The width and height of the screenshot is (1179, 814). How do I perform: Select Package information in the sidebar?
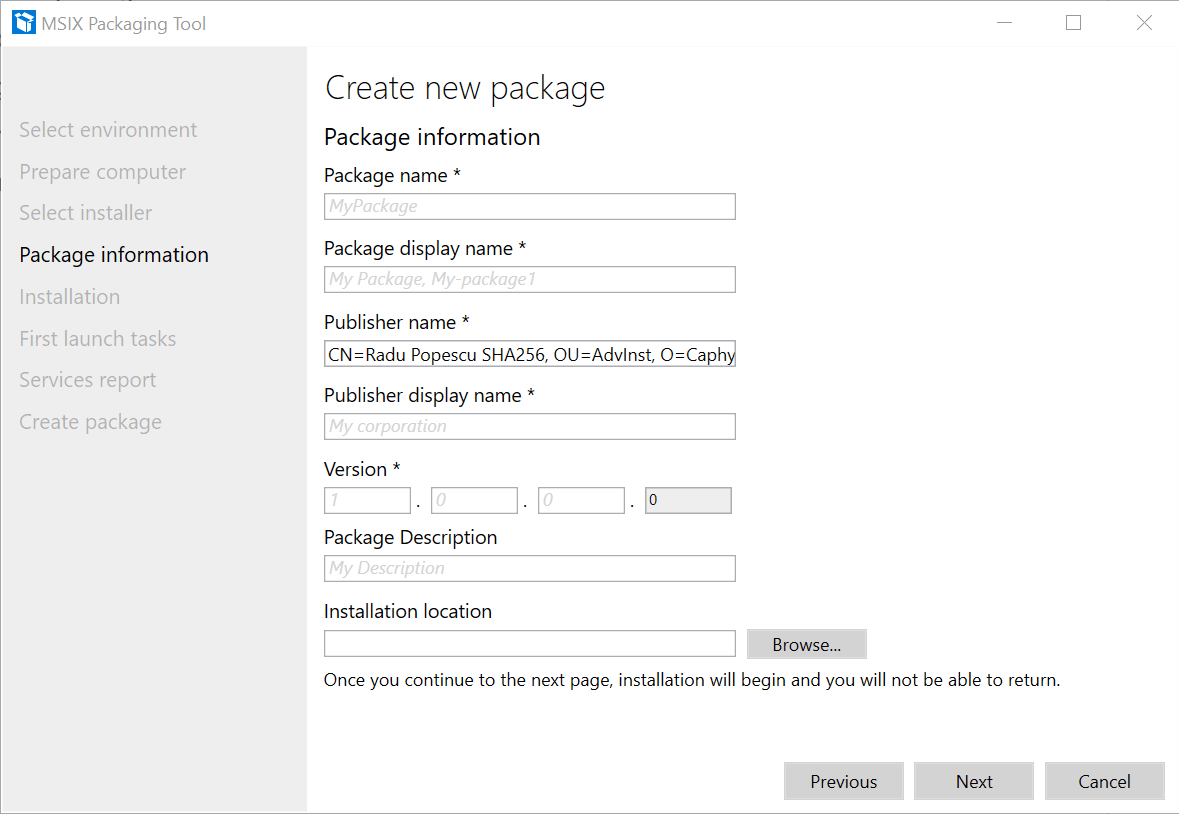114,256
